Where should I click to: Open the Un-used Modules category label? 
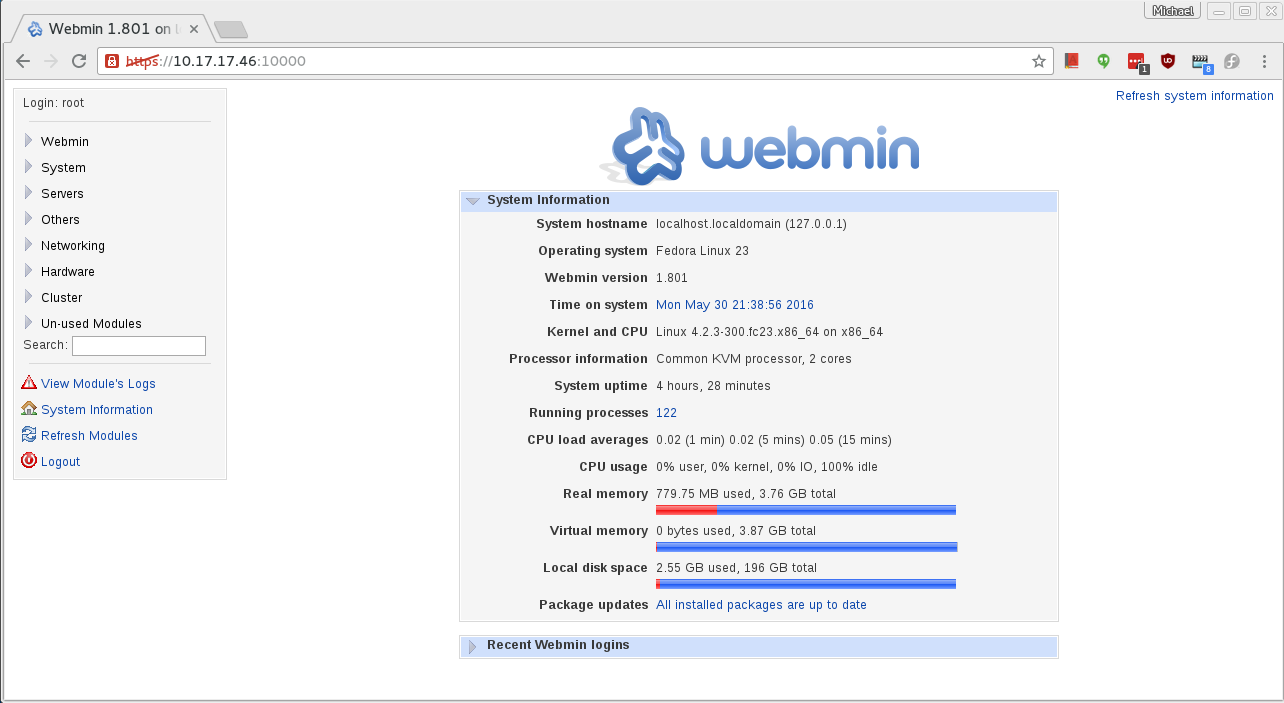point(91,324)
